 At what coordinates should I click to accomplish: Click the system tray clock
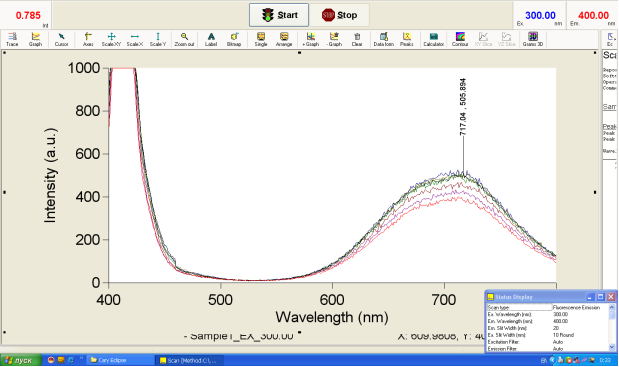605,360
